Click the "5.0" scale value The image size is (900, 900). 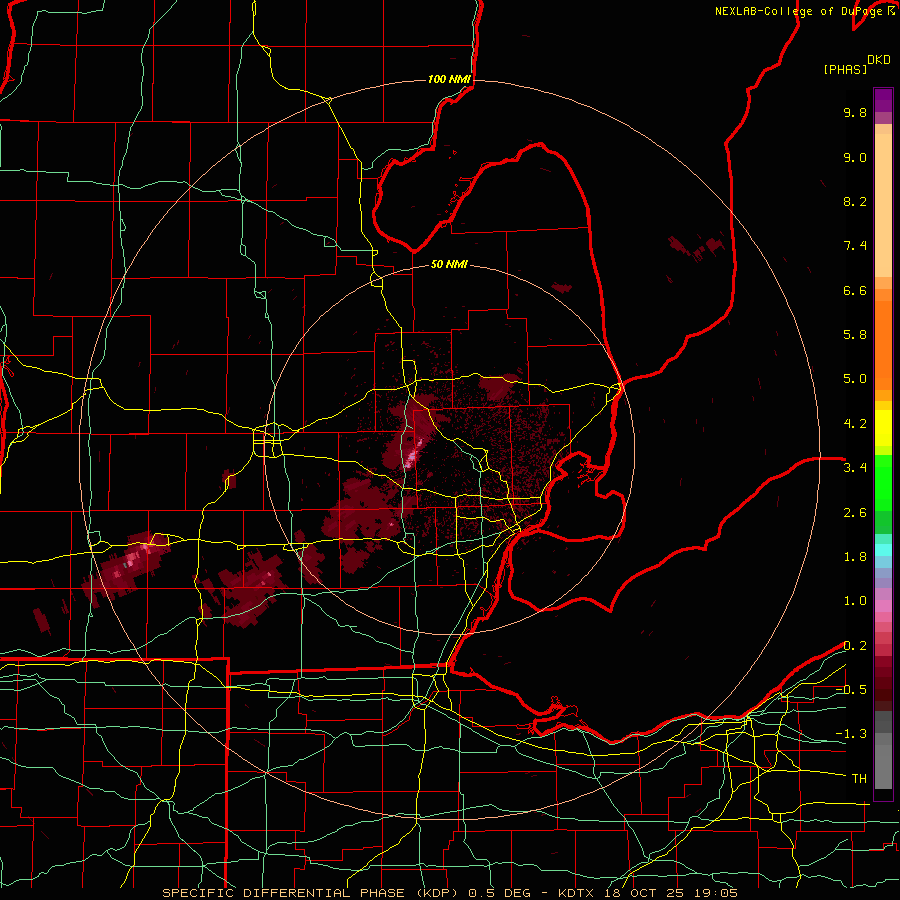(855, 379)
